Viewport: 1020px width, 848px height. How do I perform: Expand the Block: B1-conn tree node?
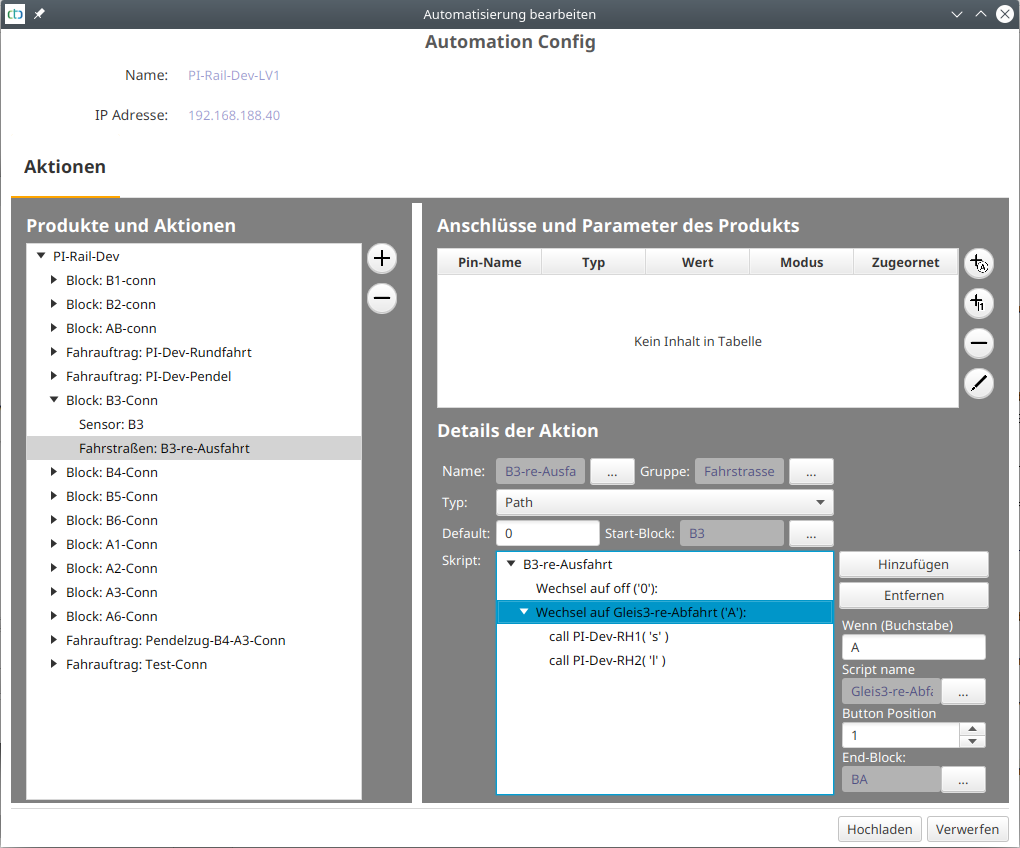pos(55,281)
